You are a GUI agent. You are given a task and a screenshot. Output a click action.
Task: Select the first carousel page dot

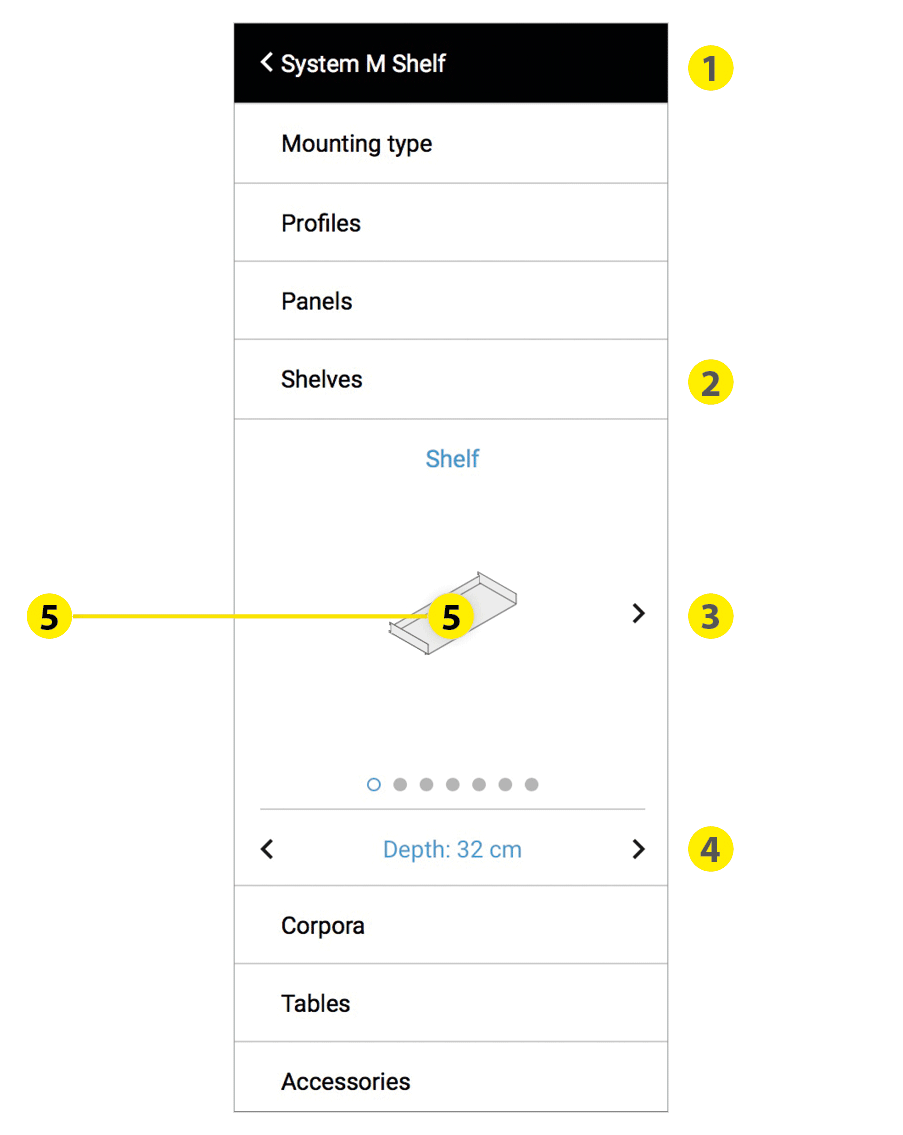click(x=374, y=785)
